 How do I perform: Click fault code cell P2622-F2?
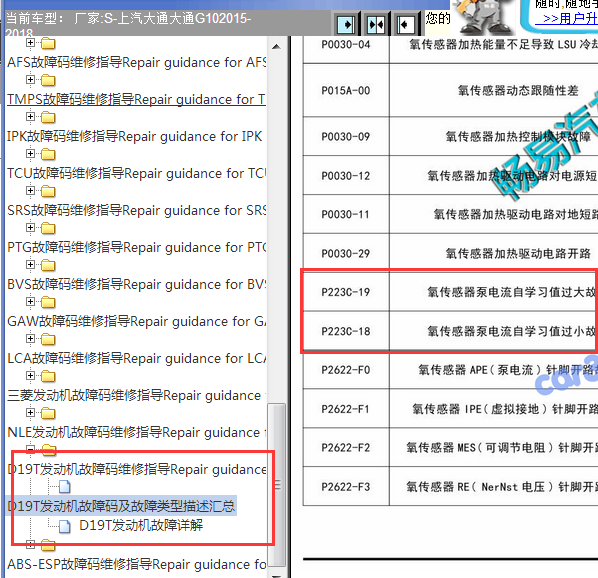click(x=346, y=447)
